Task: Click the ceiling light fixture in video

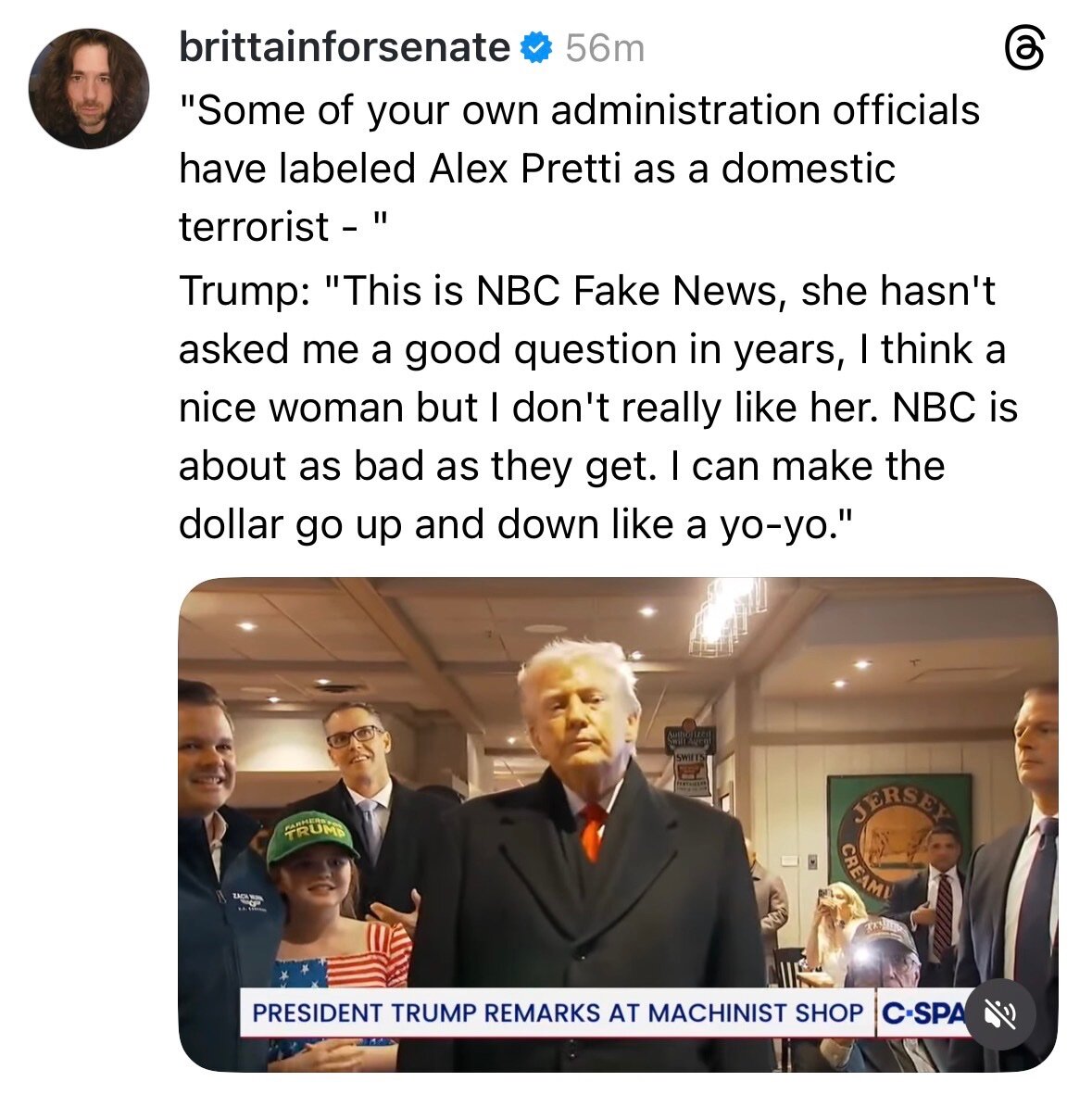Action: coord(727,613)
